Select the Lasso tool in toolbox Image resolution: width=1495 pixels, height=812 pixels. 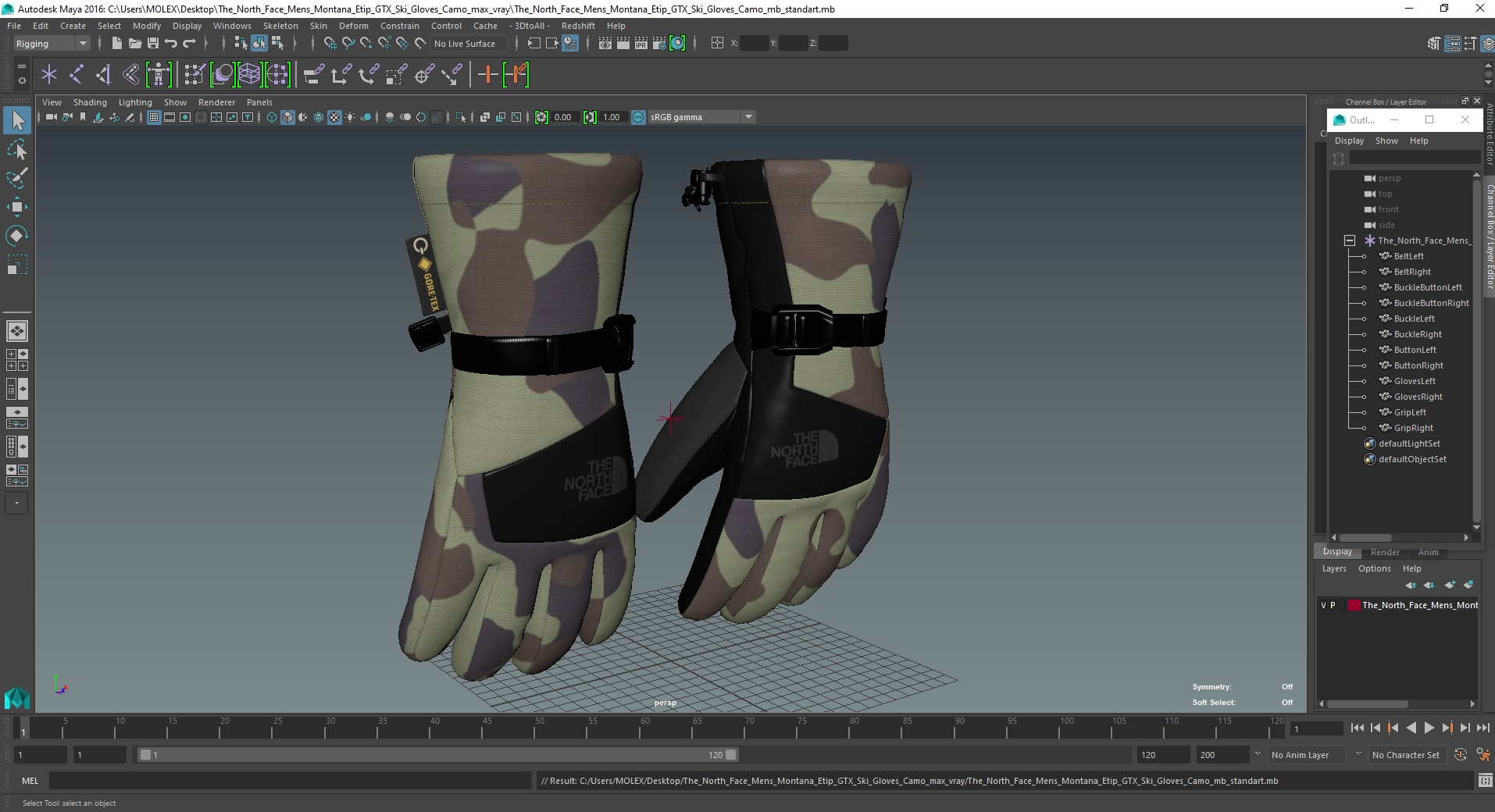(17, 149)
